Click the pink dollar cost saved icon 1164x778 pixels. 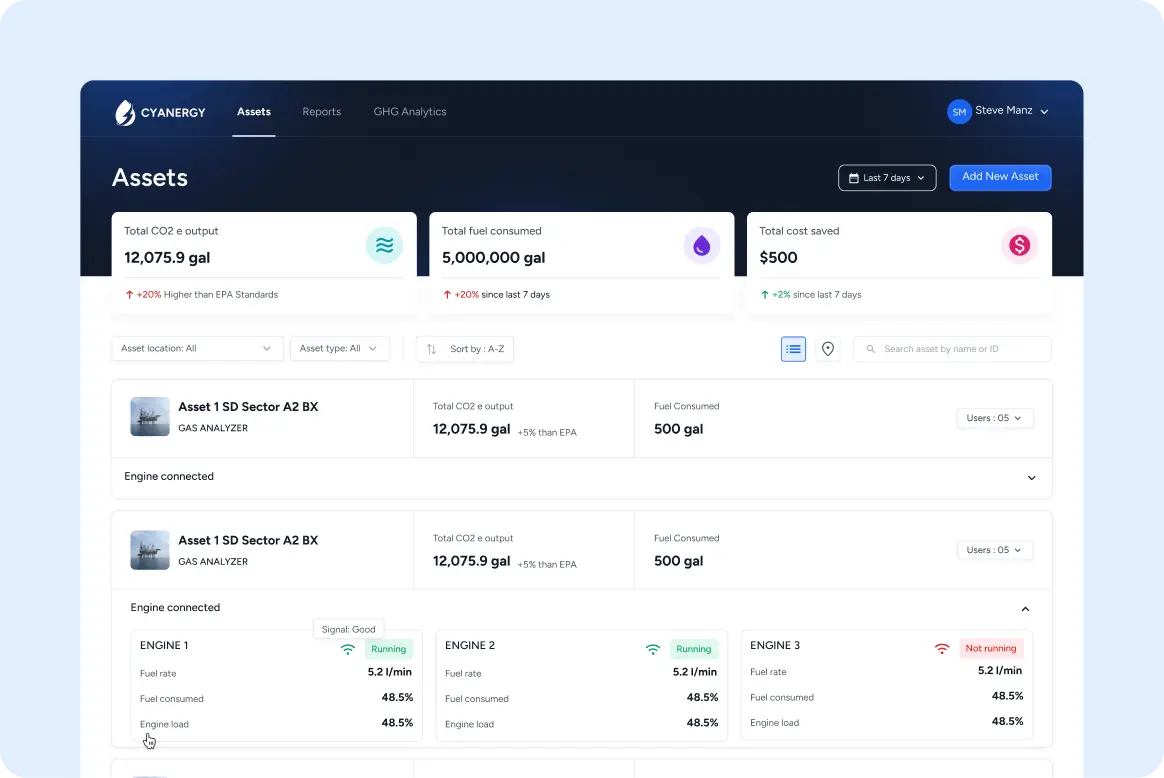click(1019, 245)
